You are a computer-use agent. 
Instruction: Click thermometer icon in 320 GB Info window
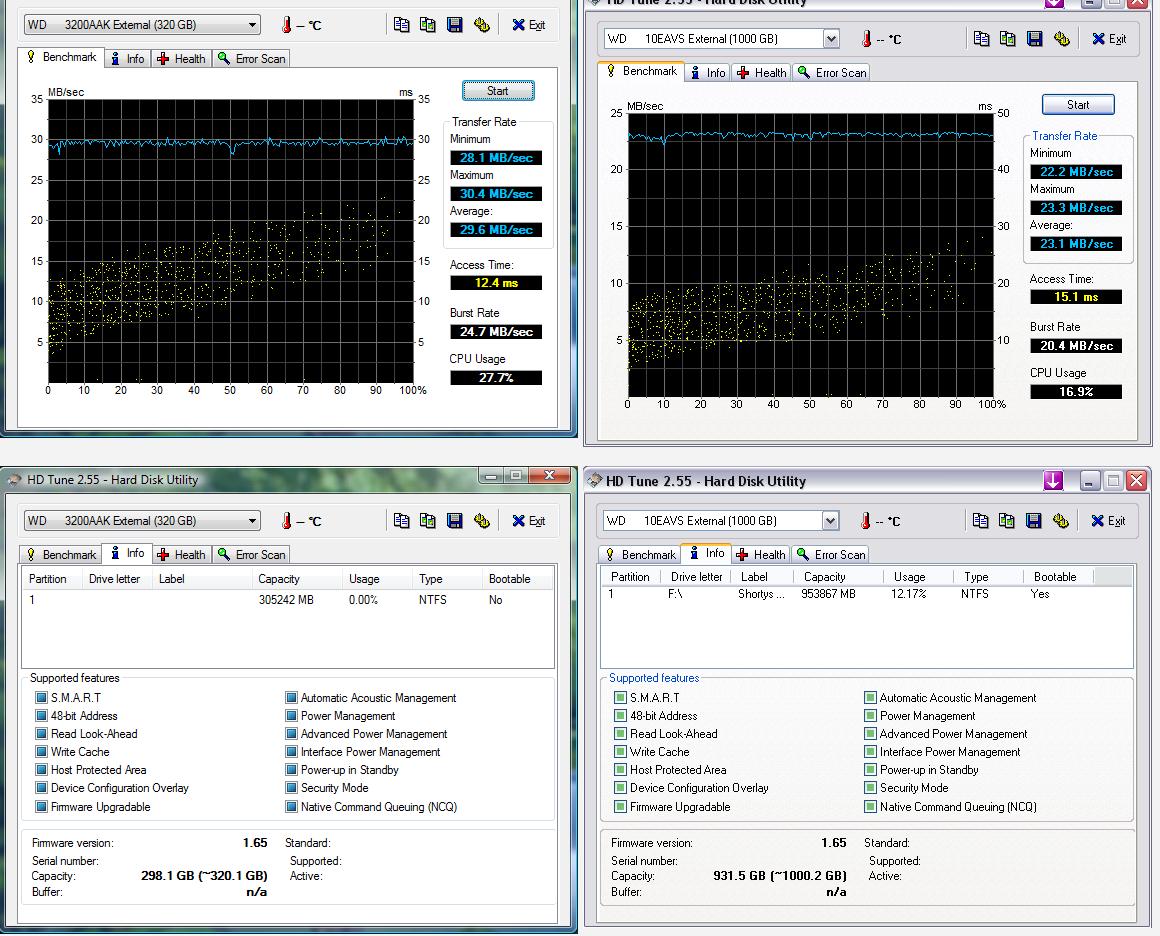286,521
